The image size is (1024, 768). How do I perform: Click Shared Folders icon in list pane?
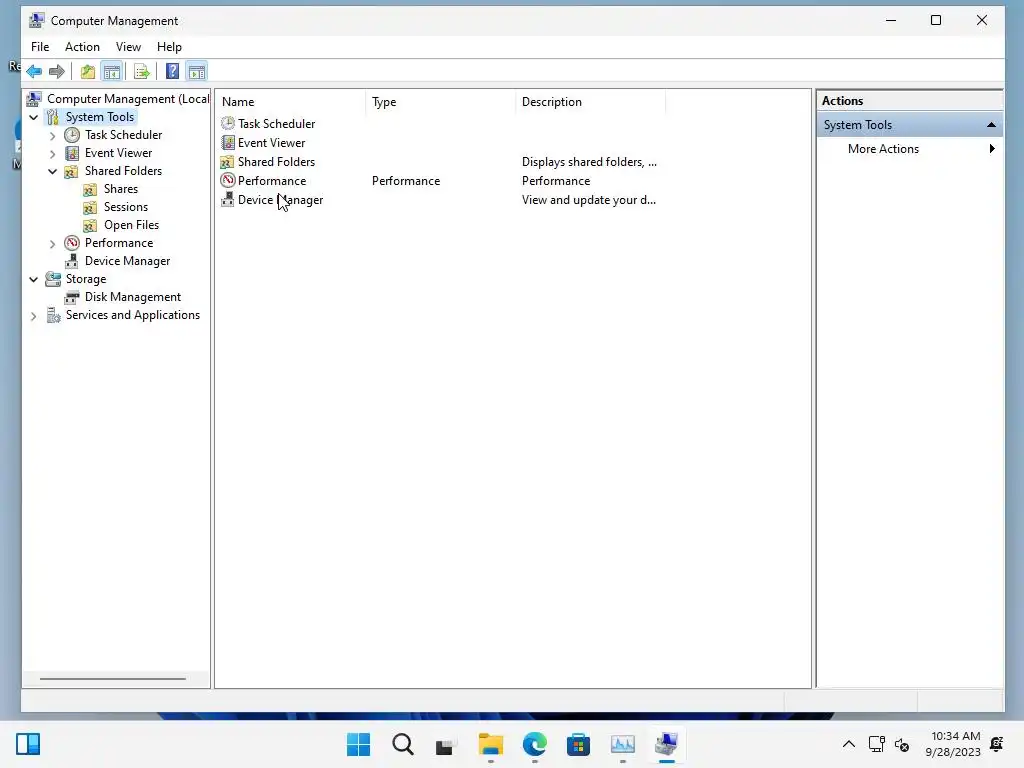pyautogui.click(x=228, y=161)
